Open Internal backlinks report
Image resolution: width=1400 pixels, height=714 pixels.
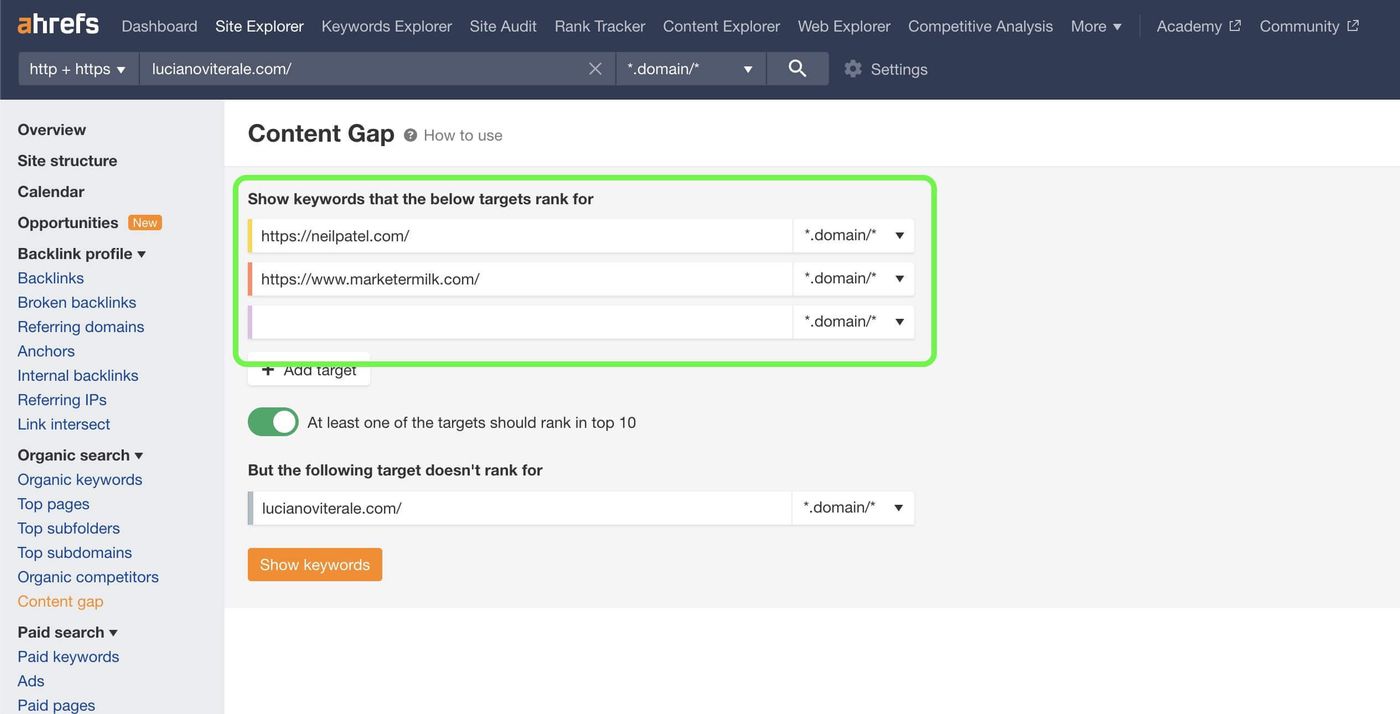(78, 375)
